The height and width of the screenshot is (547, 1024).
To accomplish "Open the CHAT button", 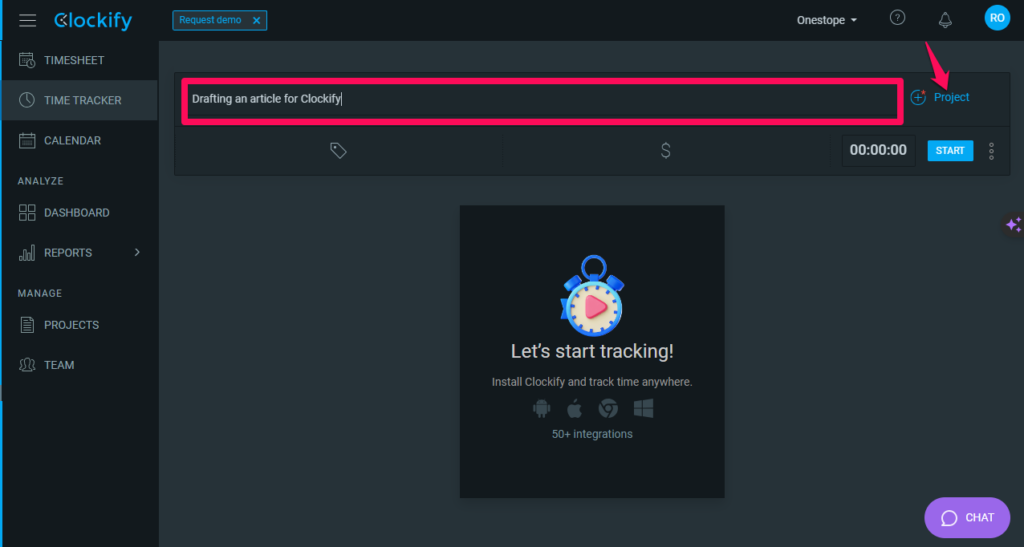I will (967, 518).
